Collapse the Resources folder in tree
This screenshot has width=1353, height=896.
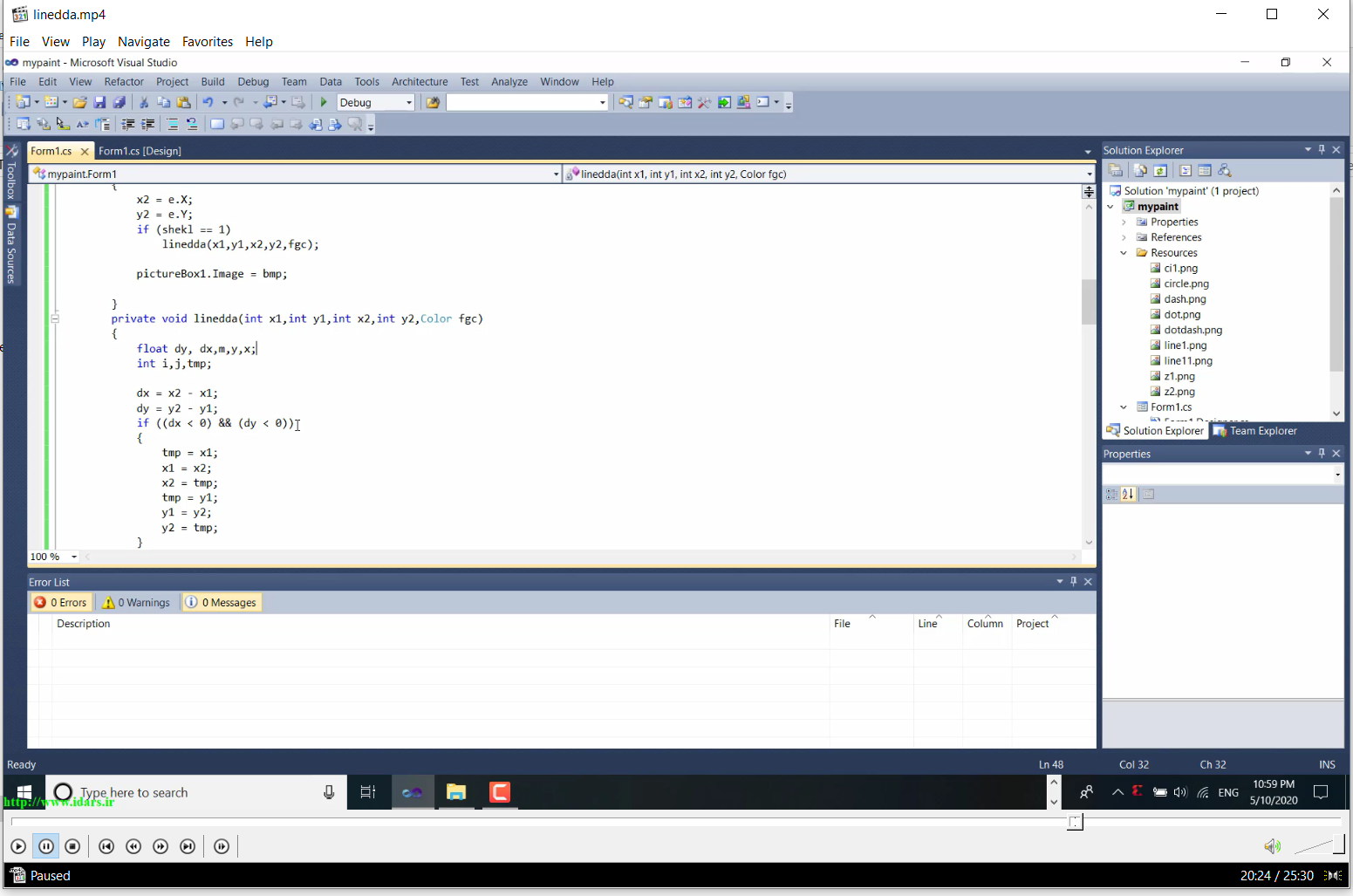click(1124, 253)
